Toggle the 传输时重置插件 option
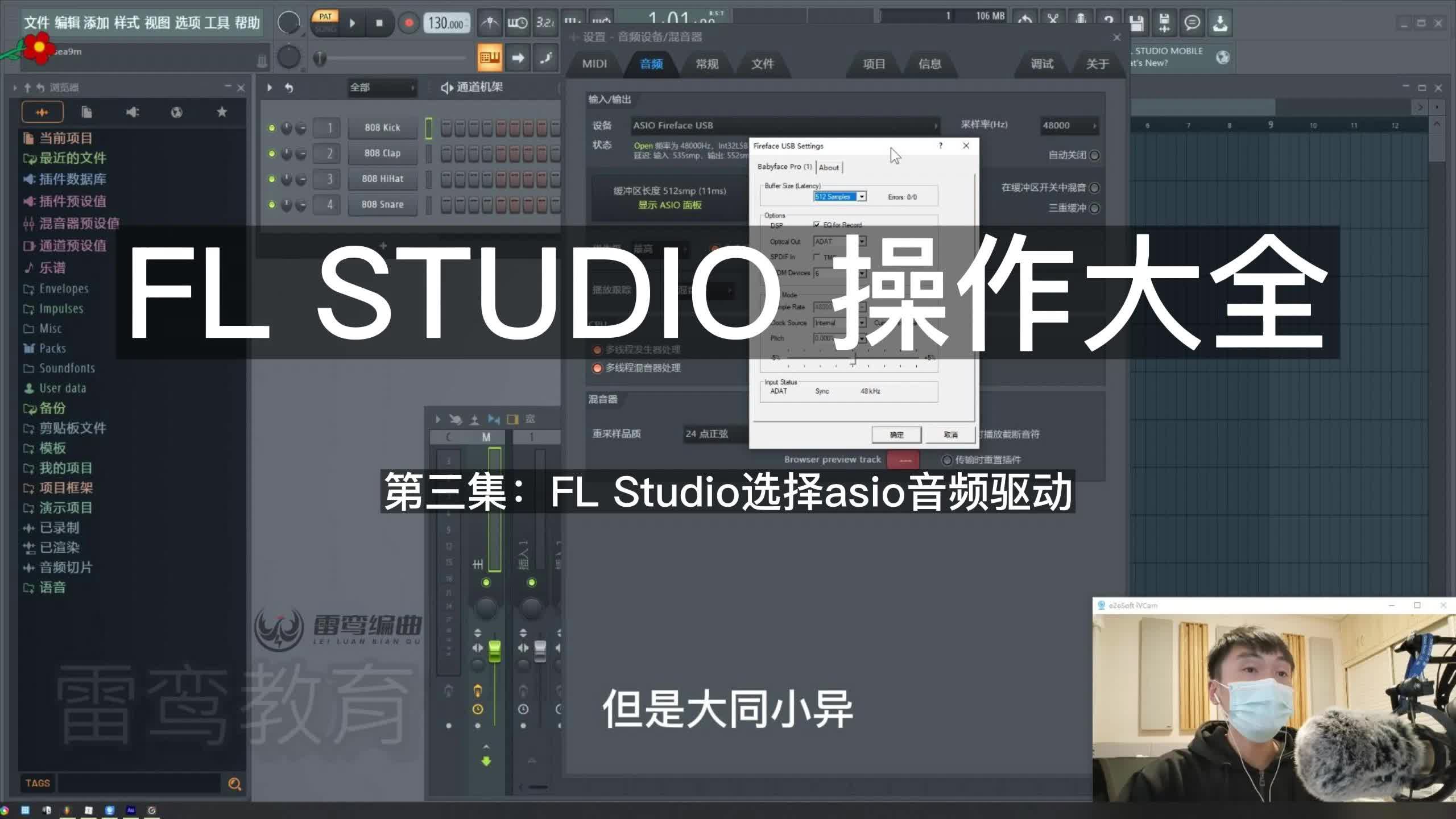 coord(947,460)
